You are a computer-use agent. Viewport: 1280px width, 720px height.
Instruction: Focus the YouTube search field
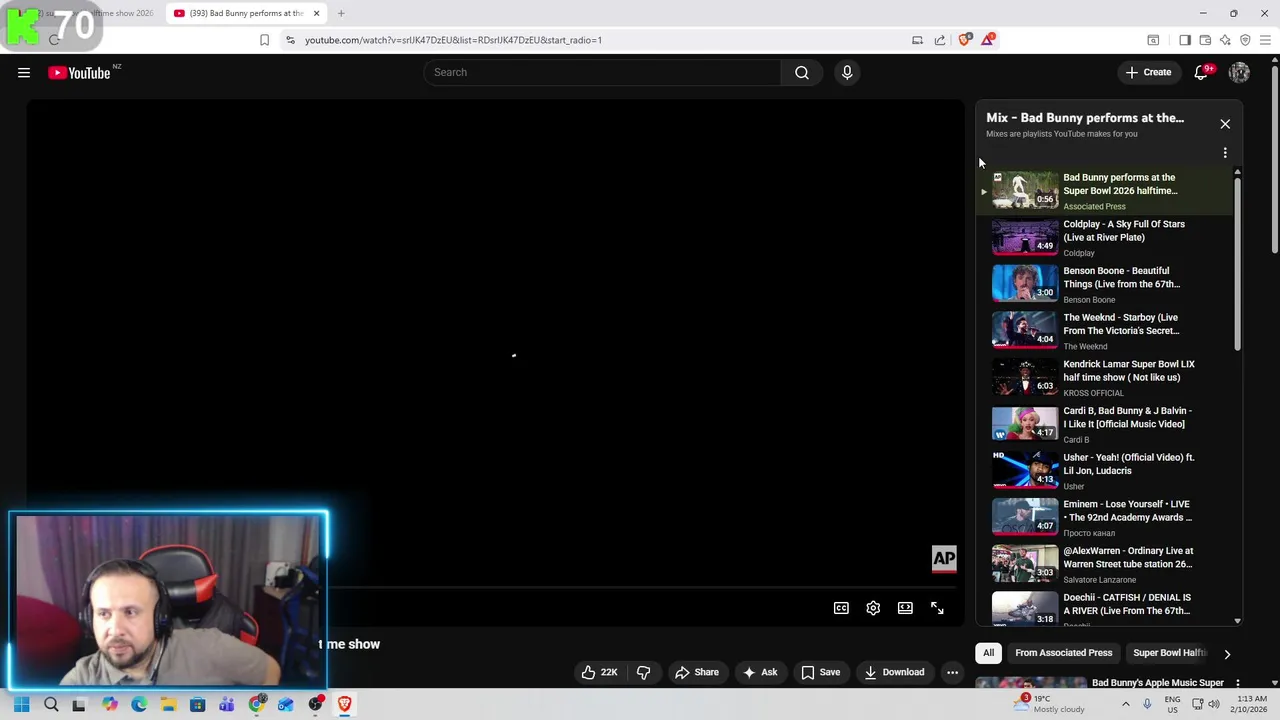point(603,72)
